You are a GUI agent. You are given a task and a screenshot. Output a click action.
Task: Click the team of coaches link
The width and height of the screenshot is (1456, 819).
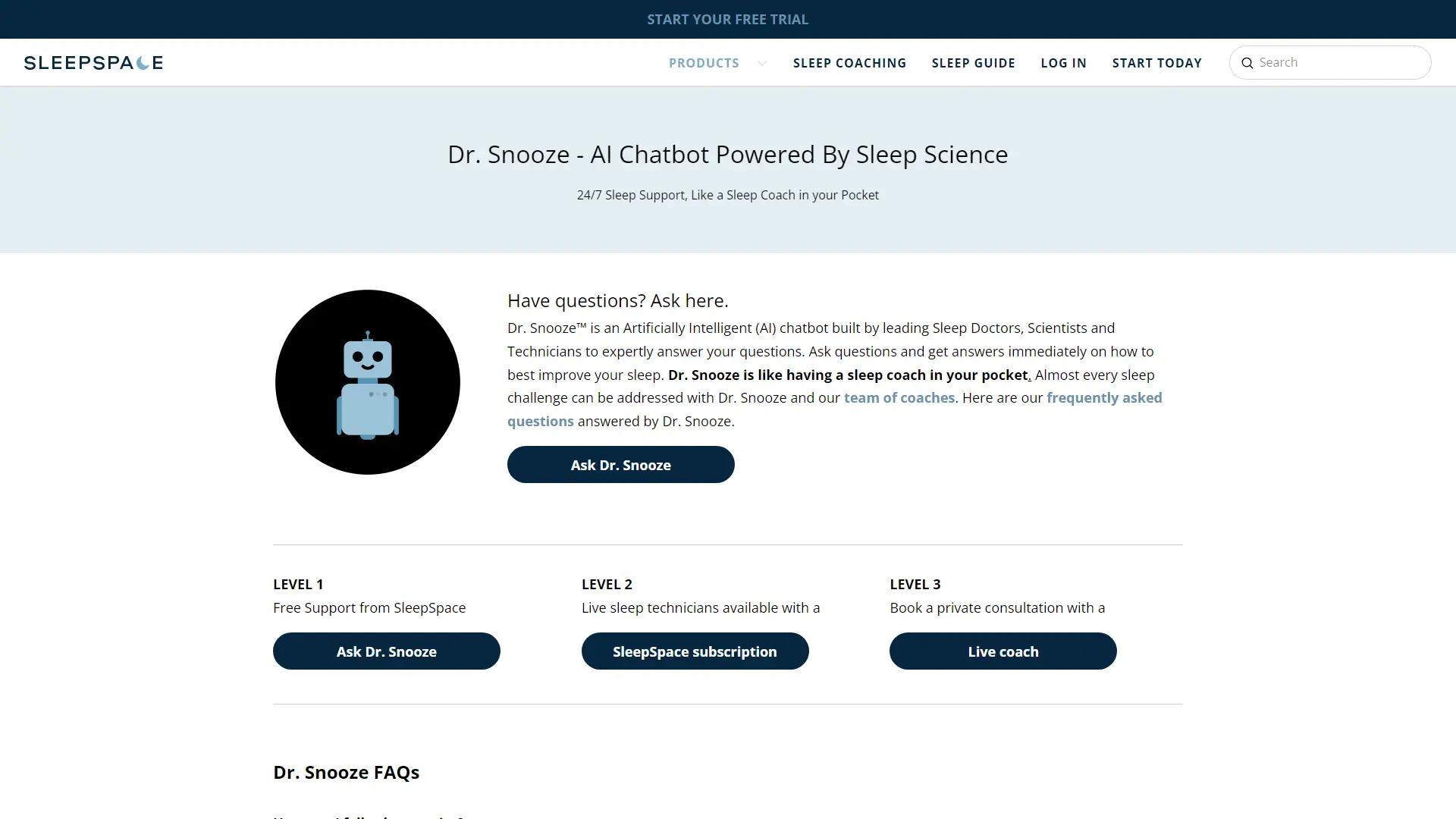[x=899, y=397]
